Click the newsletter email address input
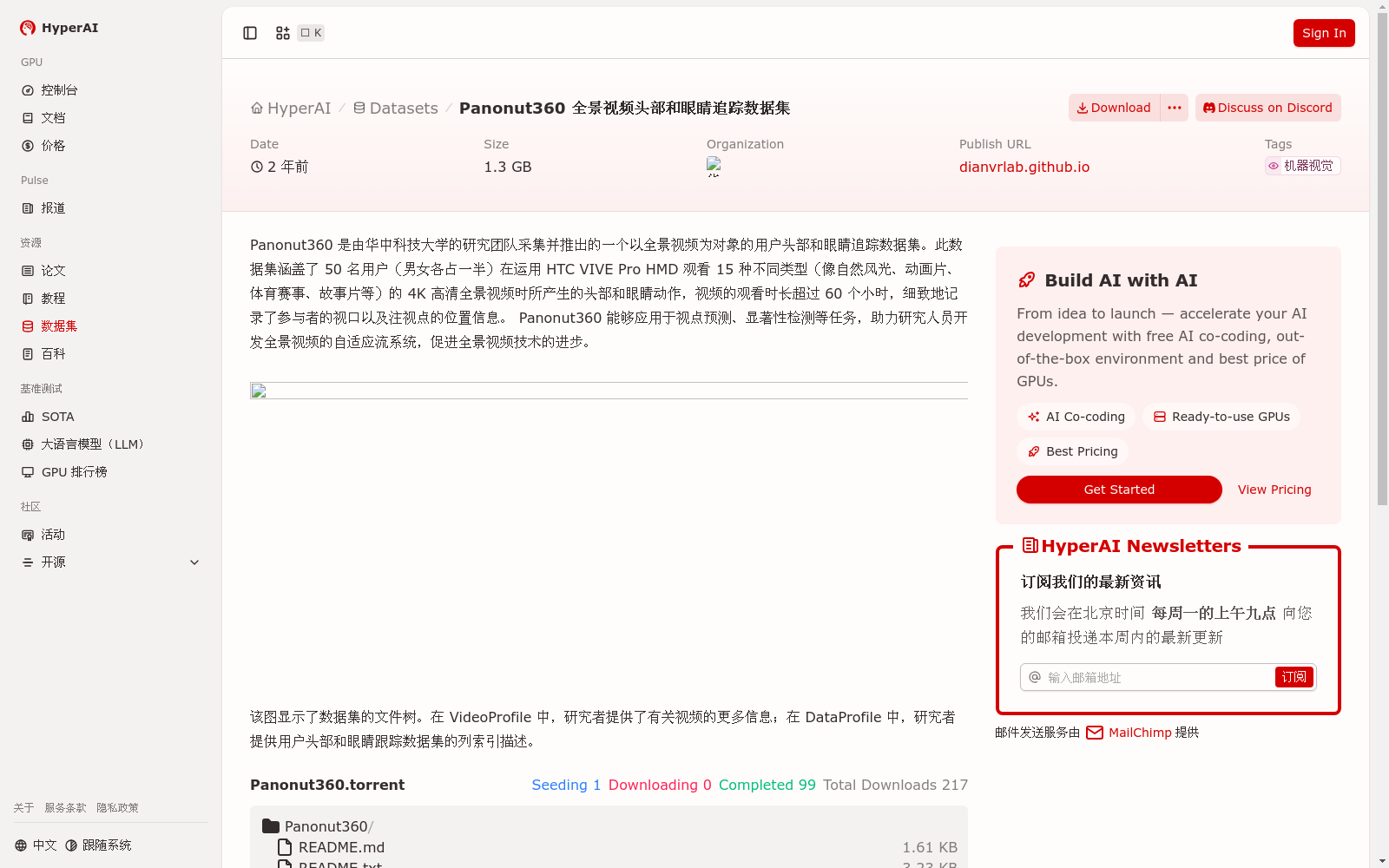The width and height of the screenshot is (1389, 868). [x=1158, y=677]
